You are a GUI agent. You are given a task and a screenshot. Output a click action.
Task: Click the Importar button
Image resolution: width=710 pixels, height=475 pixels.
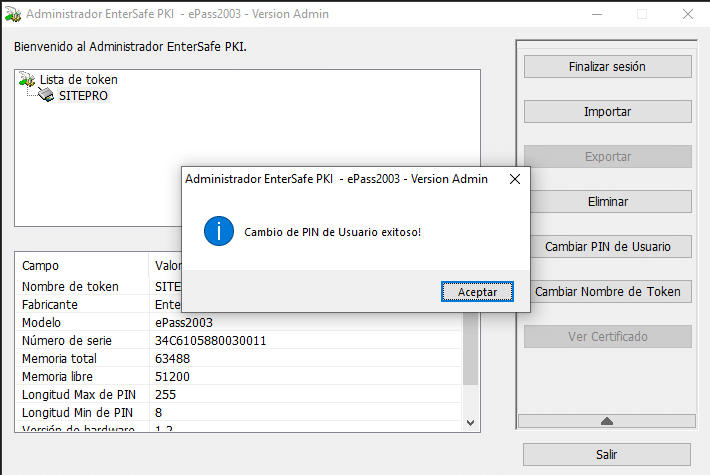click(x=608, y=111)
